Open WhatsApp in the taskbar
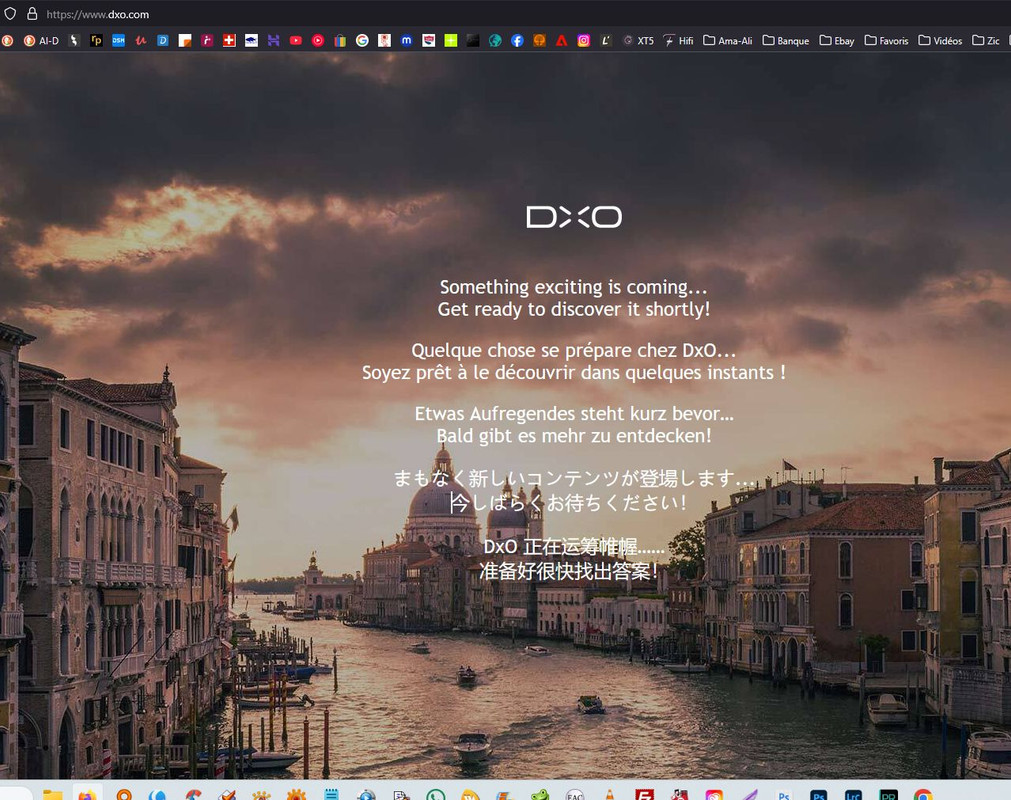Image resolution: width=1011 pixels, height=800 pixels. (x=436, y=794)
